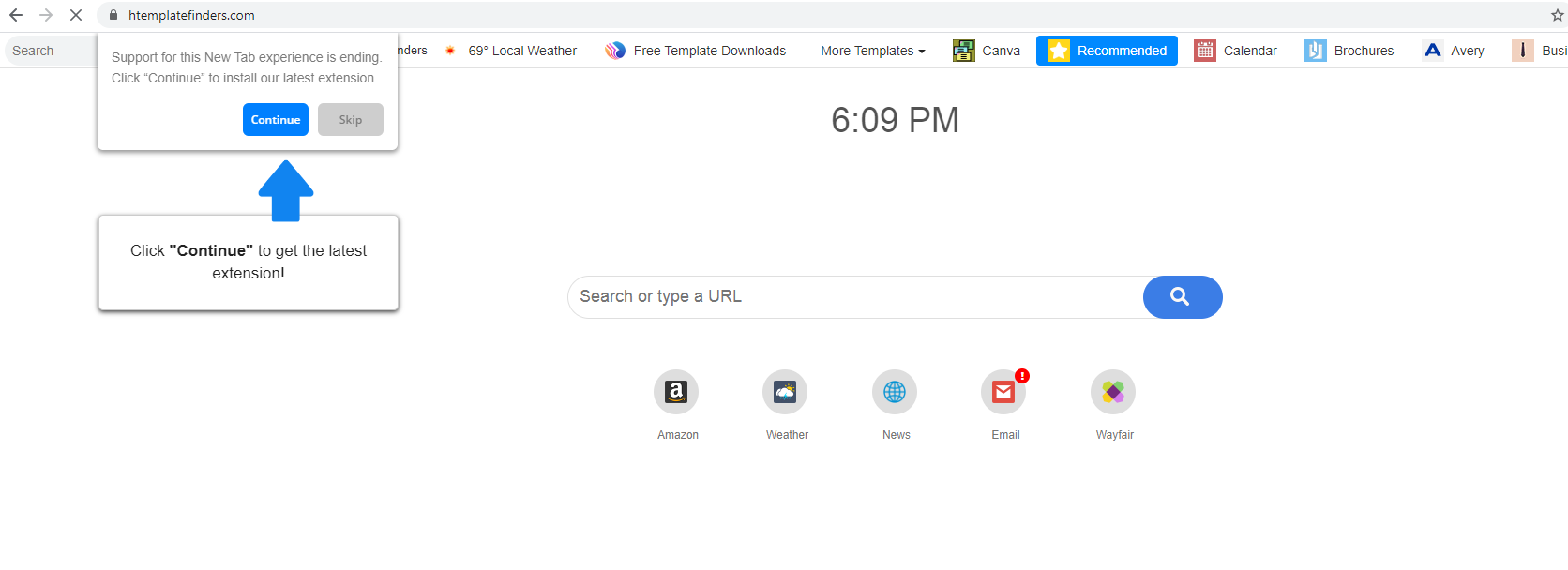Screen dimensions: 1568x570
Task: Open Free Template Downloads link
Action: click(710, 51)
